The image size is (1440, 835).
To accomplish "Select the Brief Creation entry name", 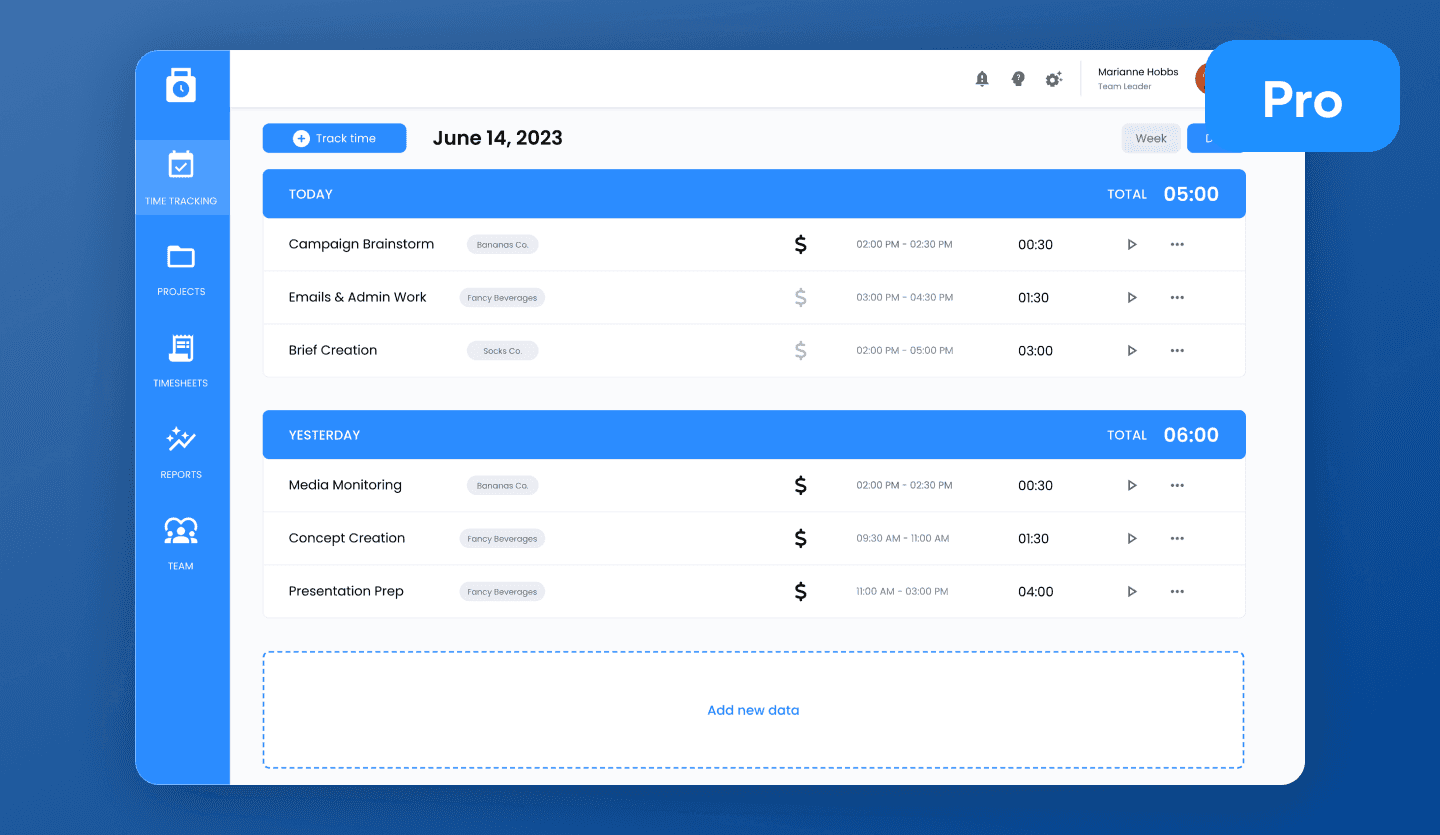I will point(333,350).
